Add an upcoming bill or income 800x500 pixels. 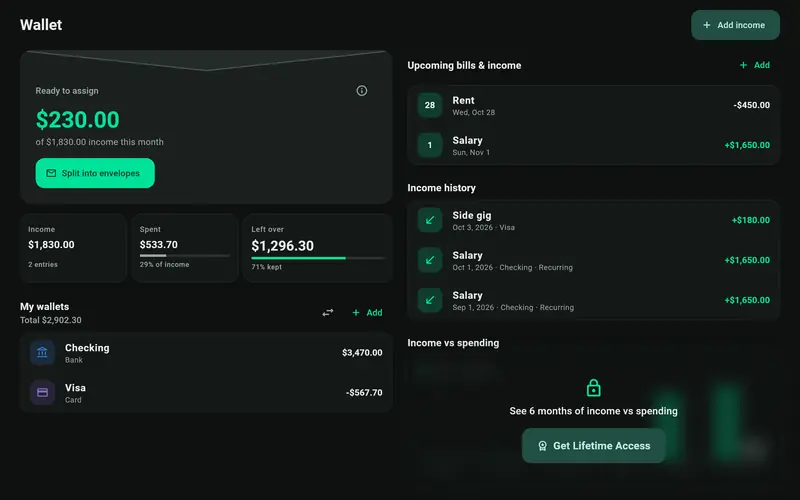pos(755,65)
